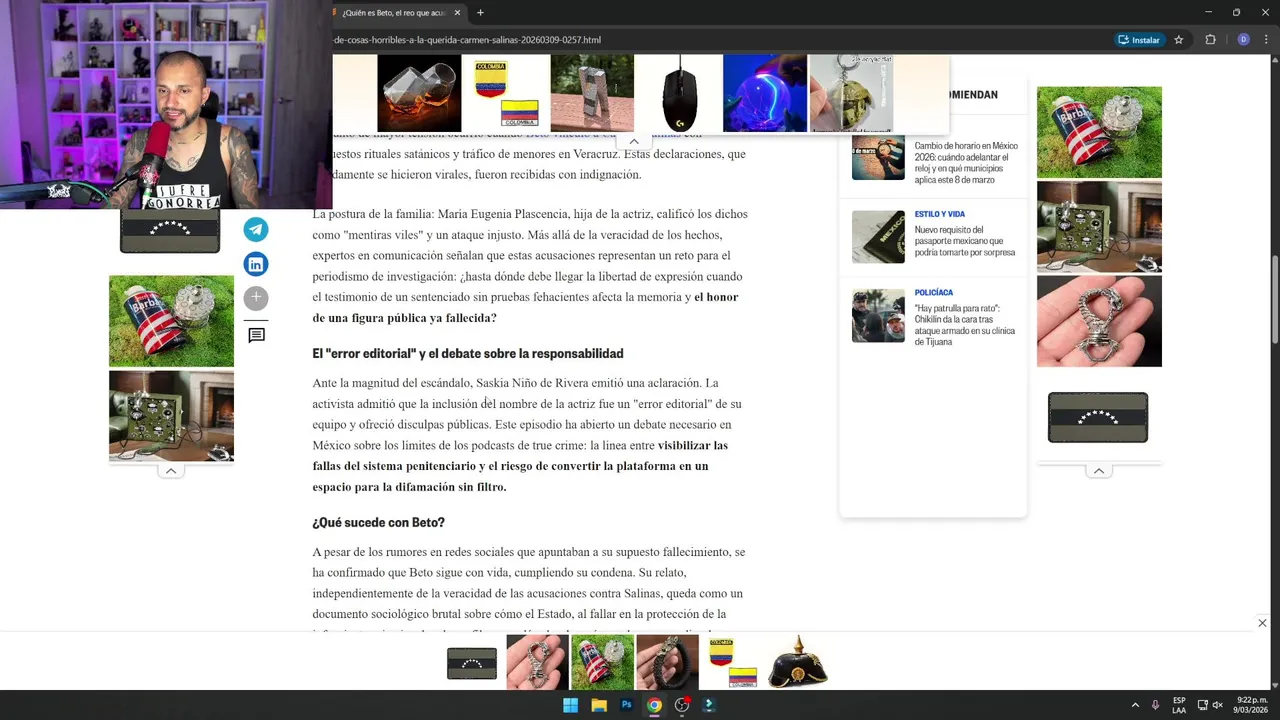The width and height of the screenshot is (1280, 720).
Task: Collapse the right sidebar ad chevron
Action: (1098, 471)
